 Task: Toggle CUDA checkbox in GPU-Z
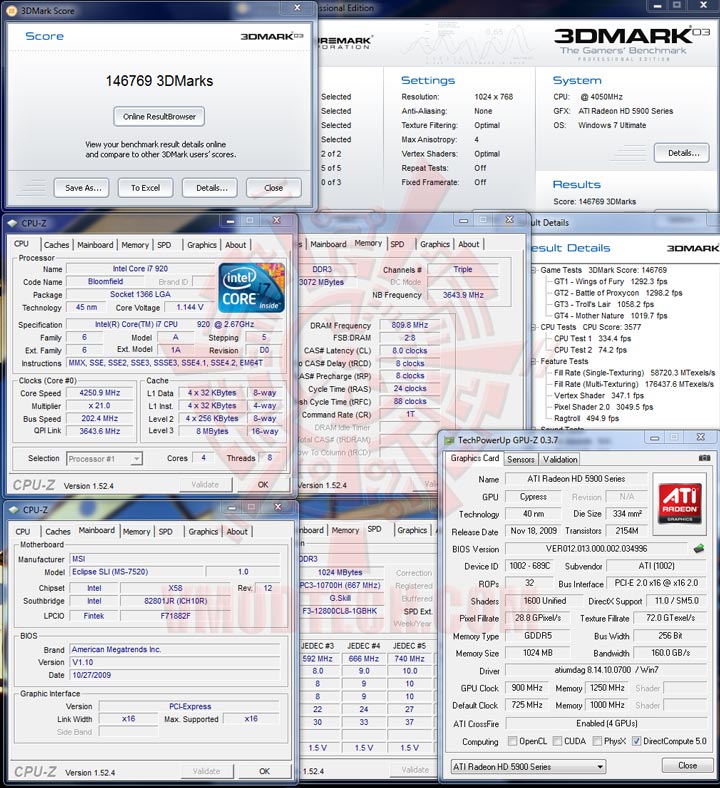pos(557,741)
